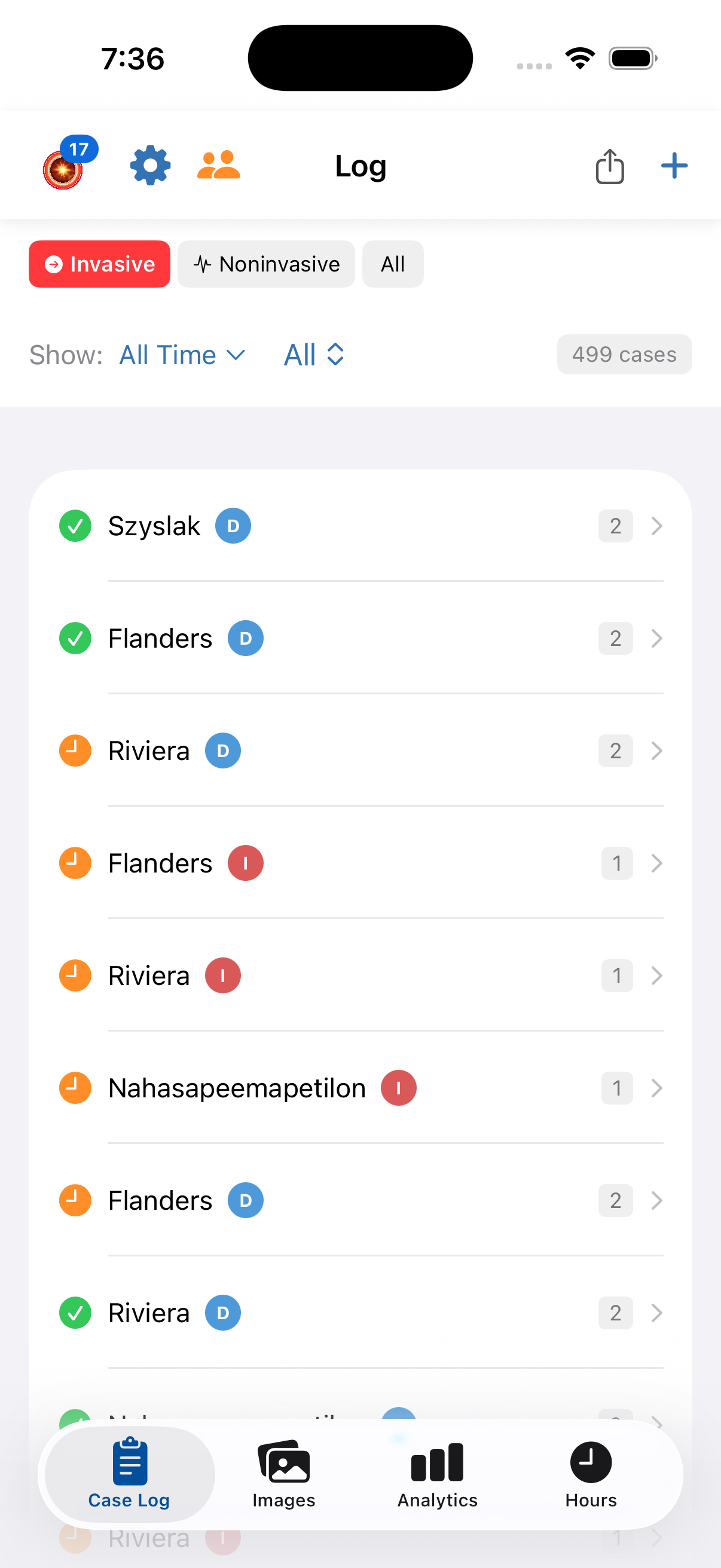Toggle the Noninvasive filter
The height and width of the screenshot is (1568, 721).
266,264
